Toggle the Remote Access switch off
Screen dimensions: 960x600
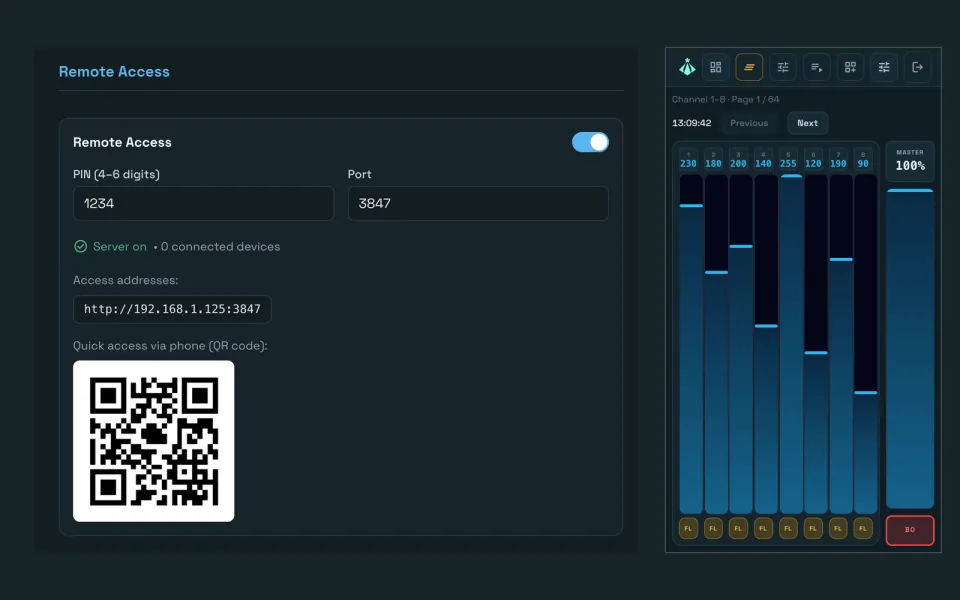[590, 142]
